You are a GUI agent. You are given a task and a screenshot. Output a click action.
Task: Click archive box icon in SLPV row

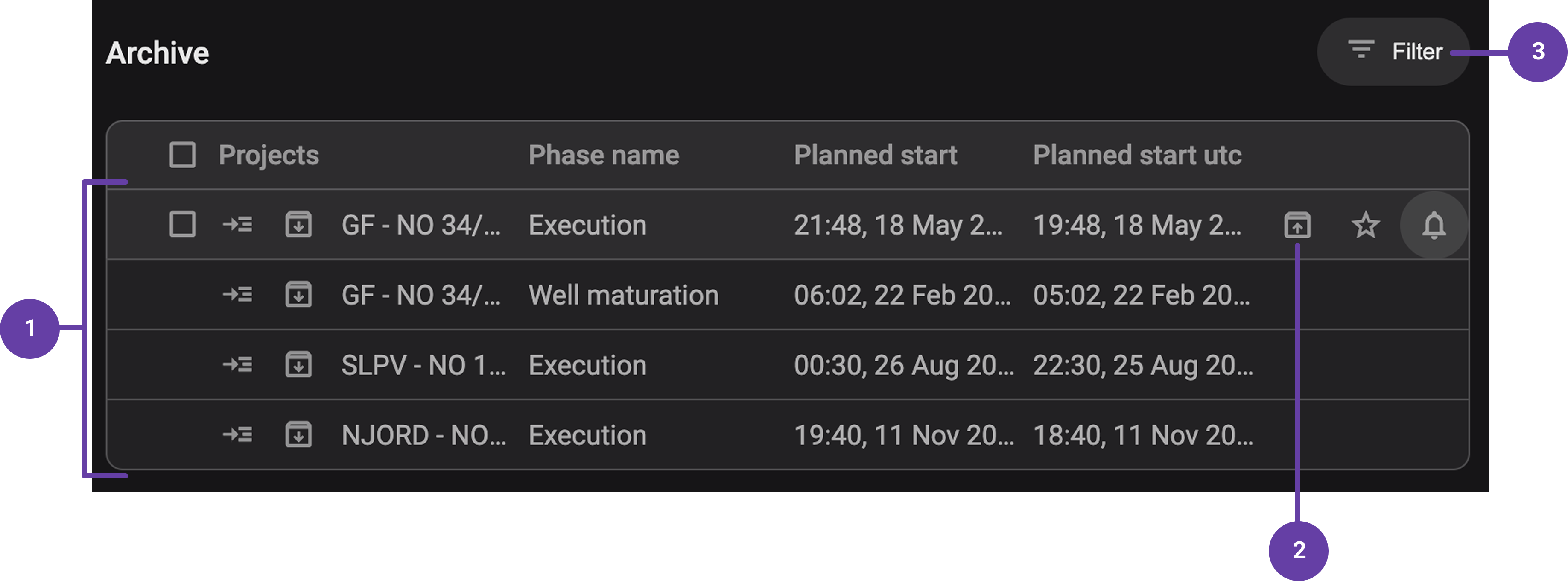click(298, 365)
